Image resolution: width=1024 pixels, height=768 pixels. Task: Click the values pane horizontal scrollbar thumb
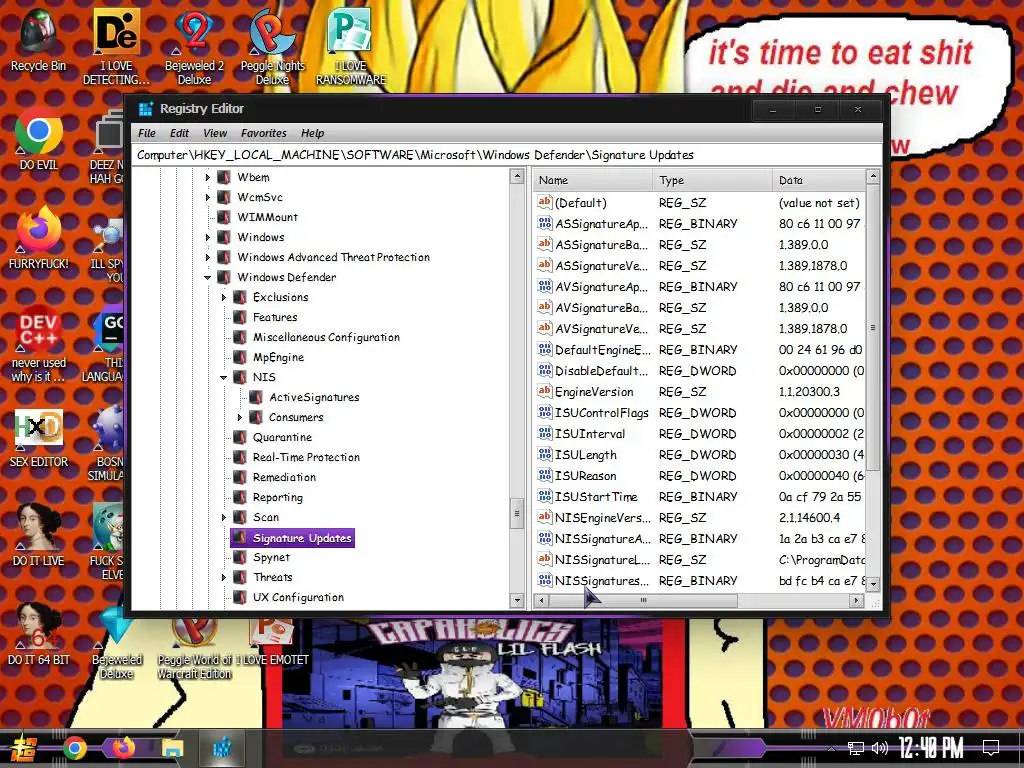click(x=643, y=600)
